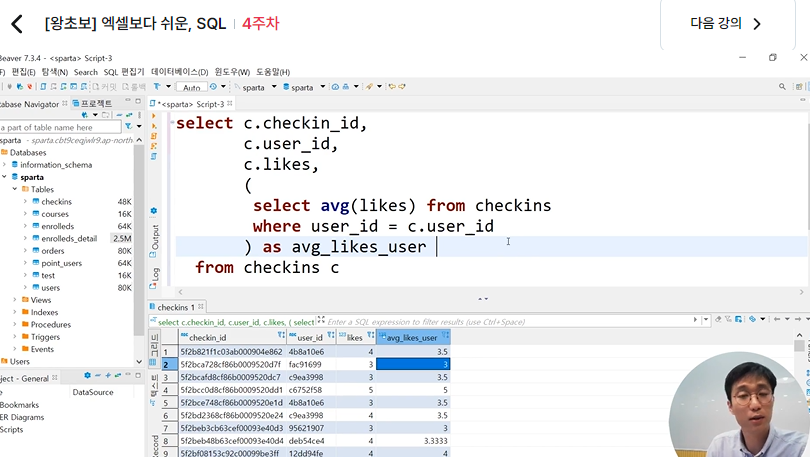This screenshot has width=810, height=457.
Task: Go back using the left chevron arrow
Action: click(x=17, y=24)
